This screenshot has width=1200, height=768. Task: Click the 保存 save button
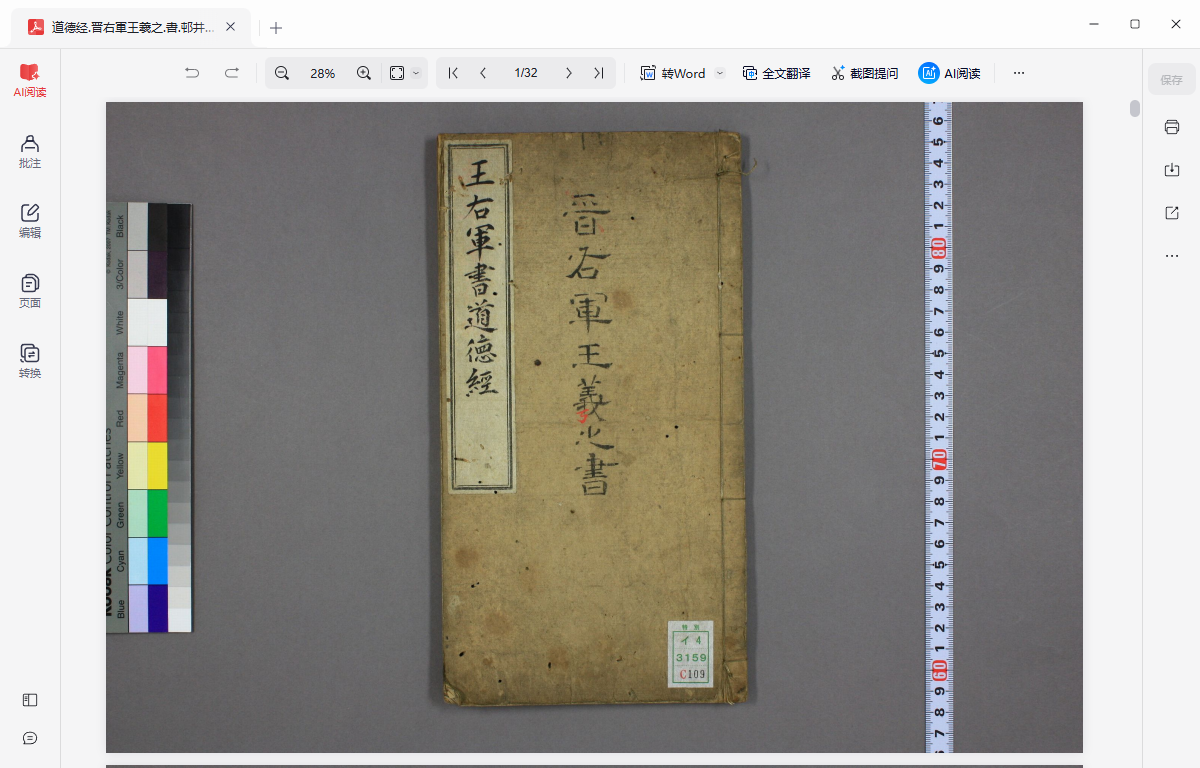click(x=1171, y=80)
